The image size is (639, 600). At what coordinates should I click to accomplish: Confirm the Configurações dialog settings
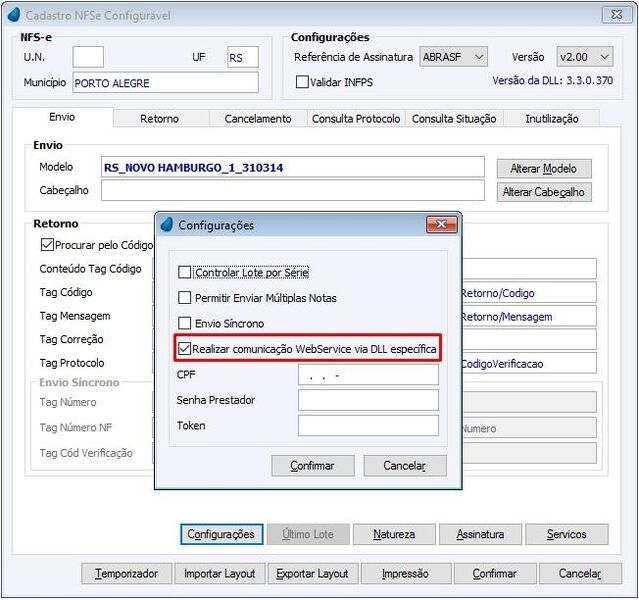pyautogui.click(x=313, y=465)
